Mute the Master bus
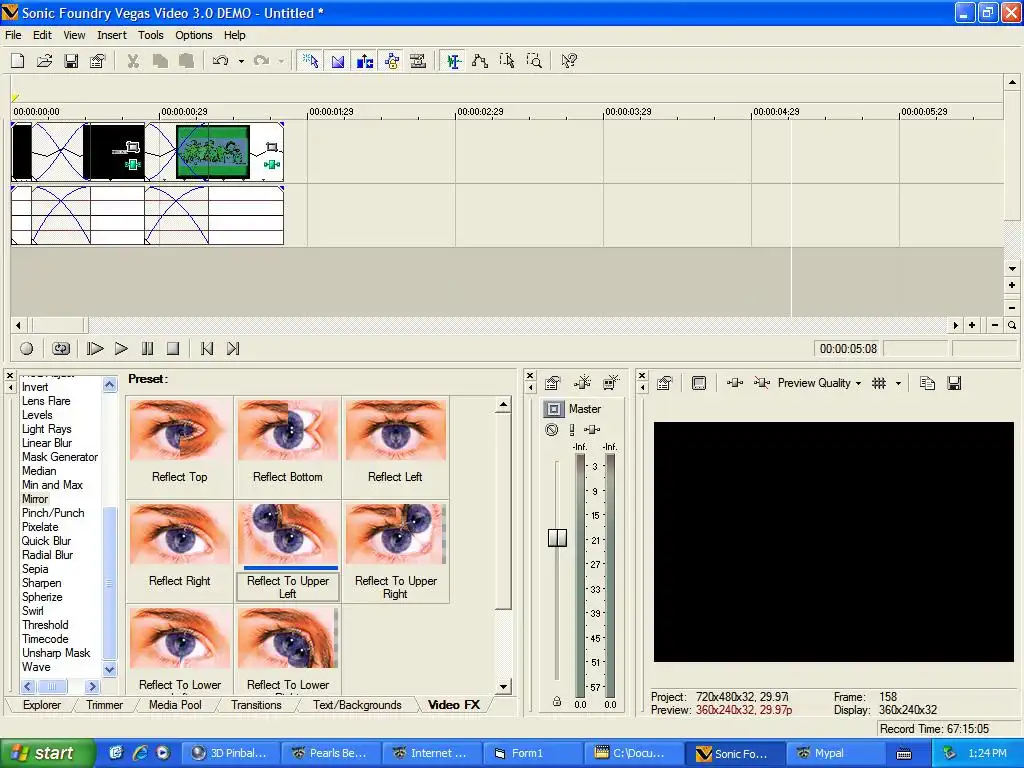 click(x=552, y=430)
